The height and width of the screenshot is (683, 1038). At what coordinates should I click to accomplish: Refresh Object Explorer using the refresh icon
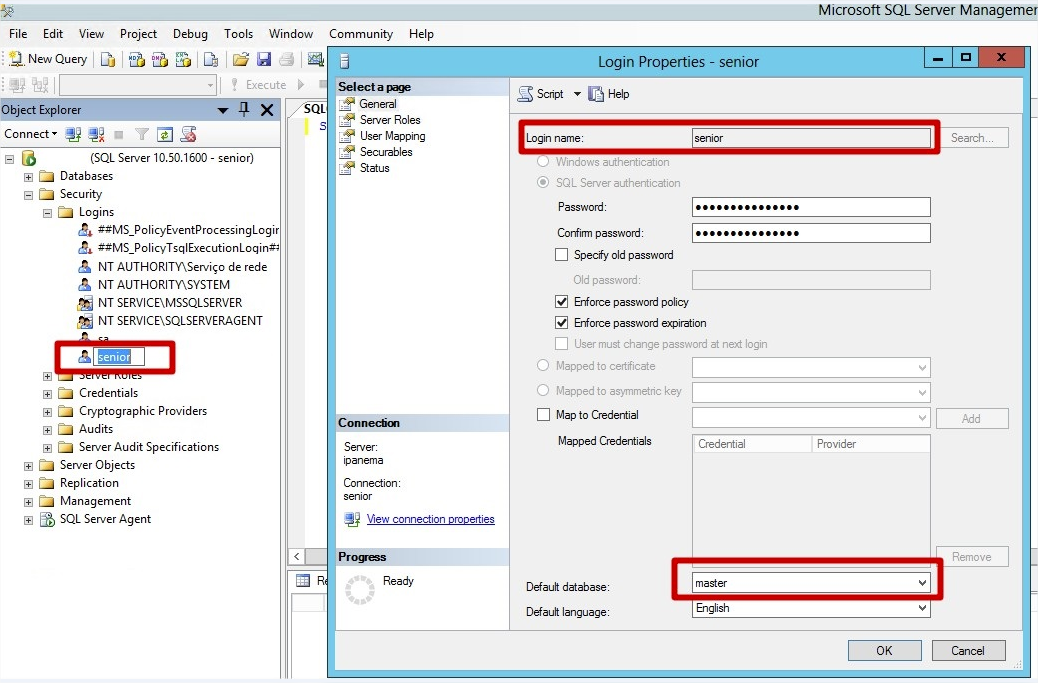[165, 134]
